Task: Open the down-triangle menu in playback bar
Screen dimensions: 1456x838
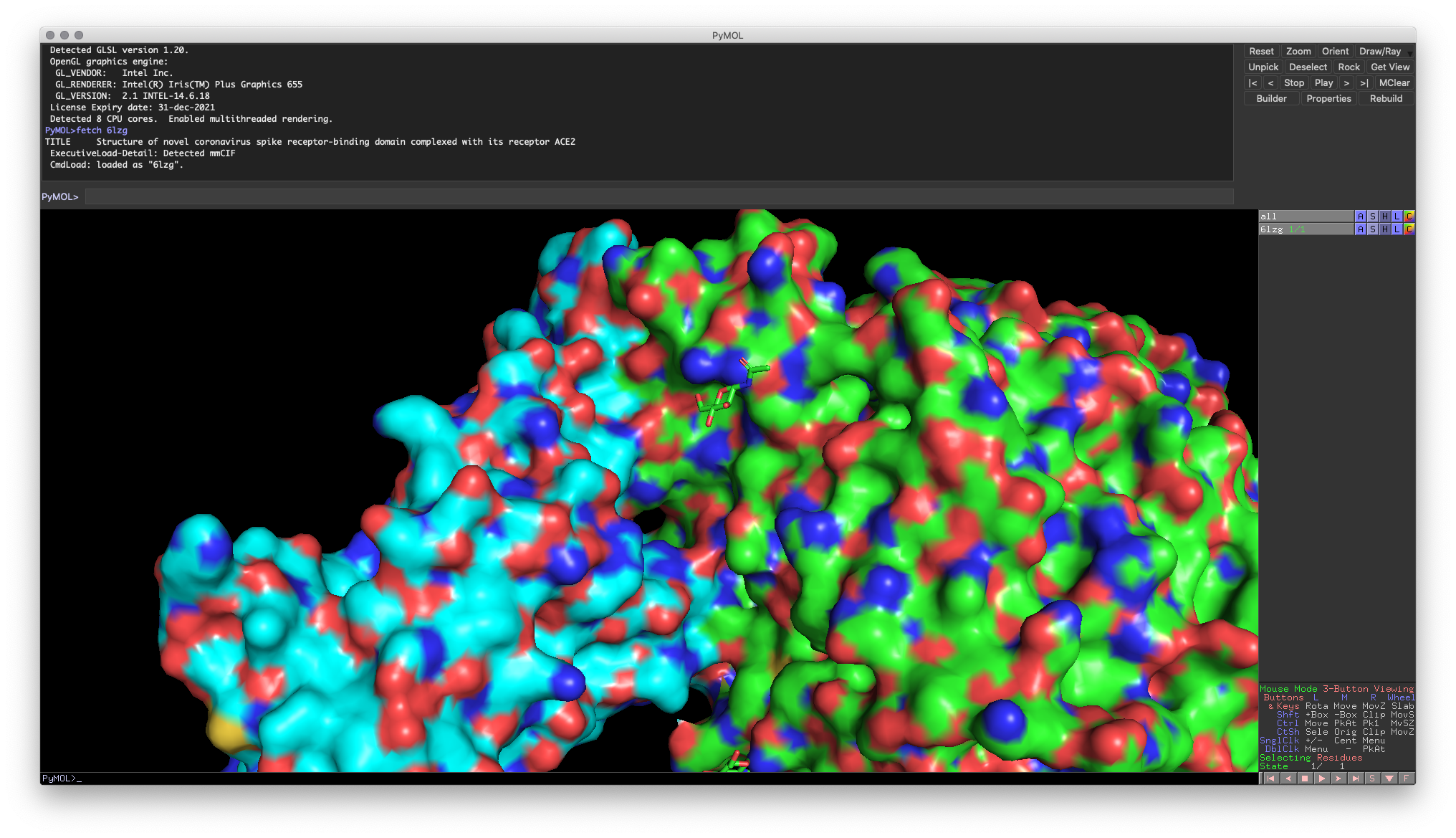Action: [x=1389, y=779]
